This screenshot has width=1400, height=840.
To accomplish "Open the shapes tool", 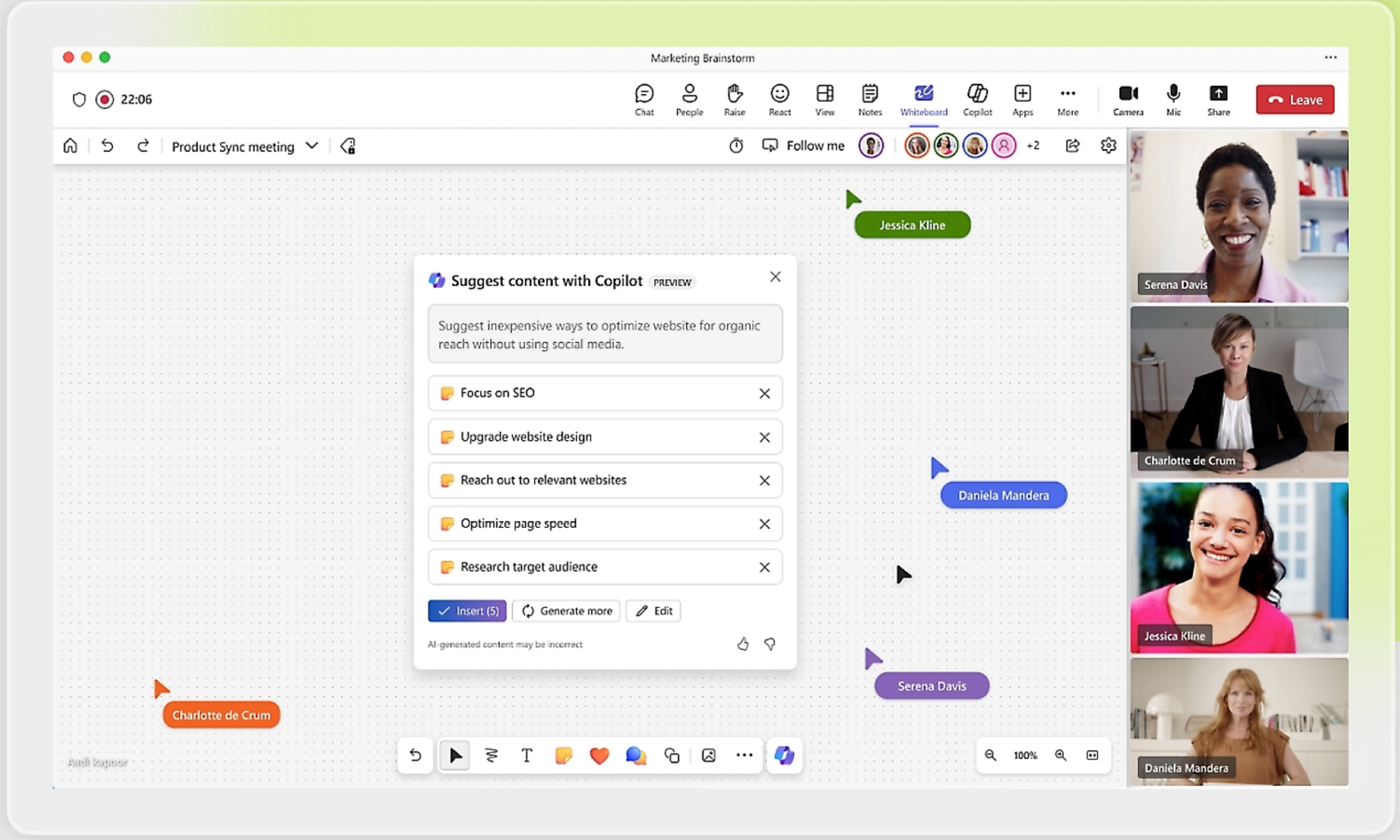I will click(x=672, y=755).
